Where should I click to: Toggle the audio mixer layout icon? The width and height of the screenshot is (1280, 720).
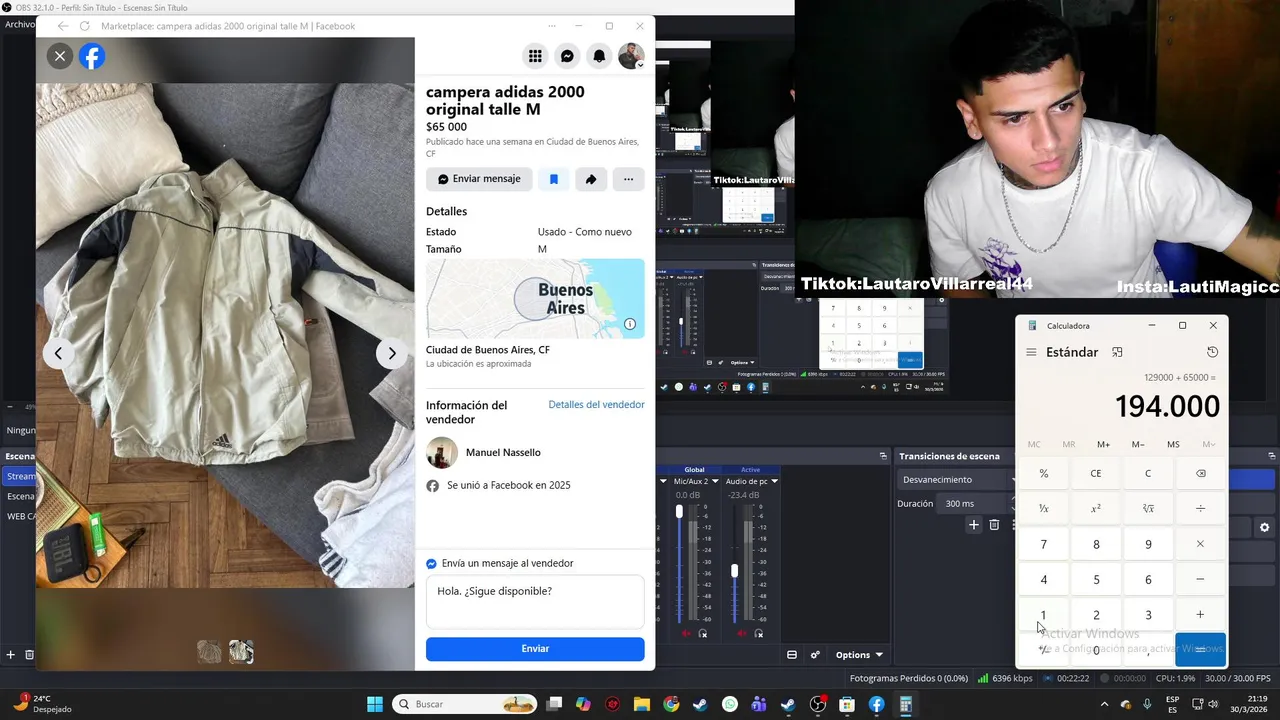[x=792, y=655]
